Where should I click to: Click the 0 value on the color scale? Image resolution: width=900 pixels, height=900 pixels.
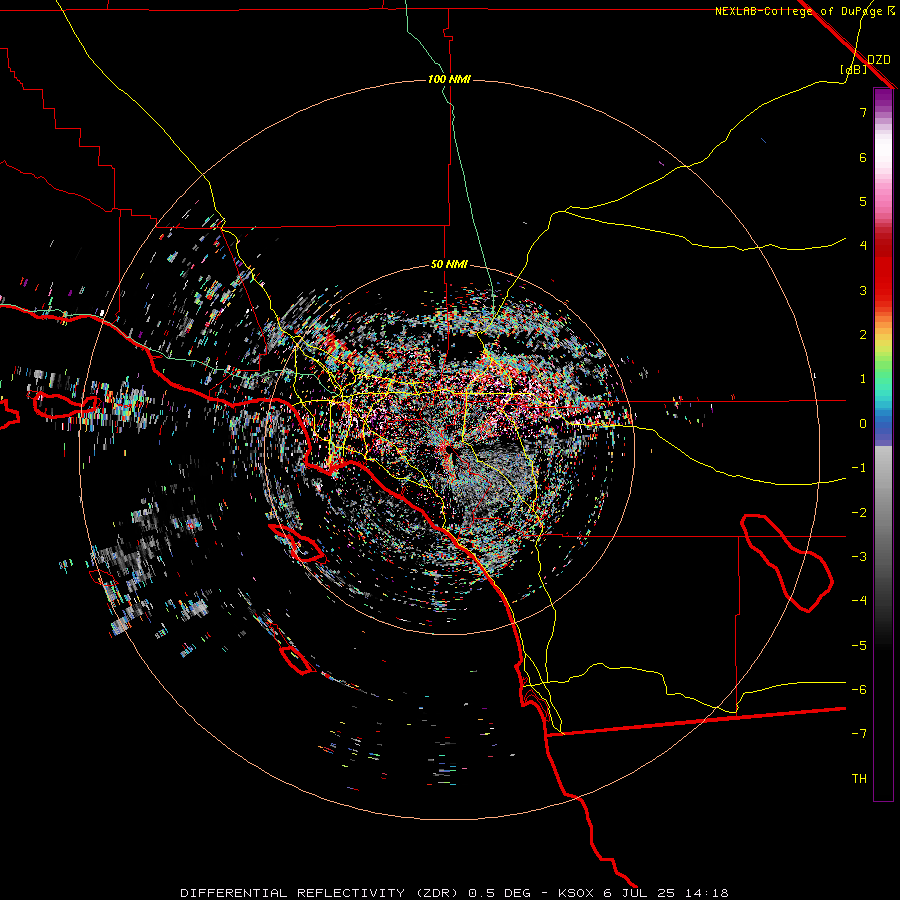863,424
